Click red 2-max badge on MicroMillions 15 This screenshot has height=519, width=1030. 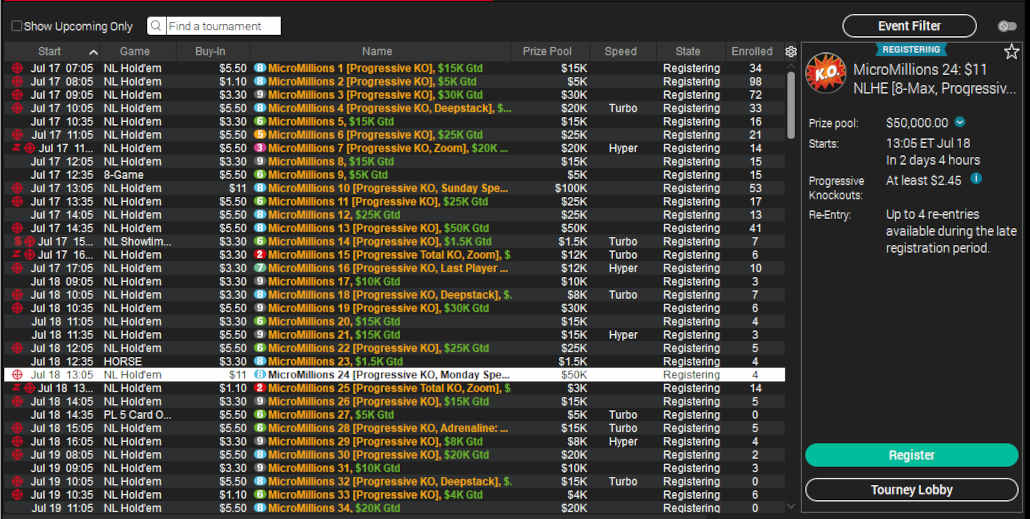tap(260, 255)
